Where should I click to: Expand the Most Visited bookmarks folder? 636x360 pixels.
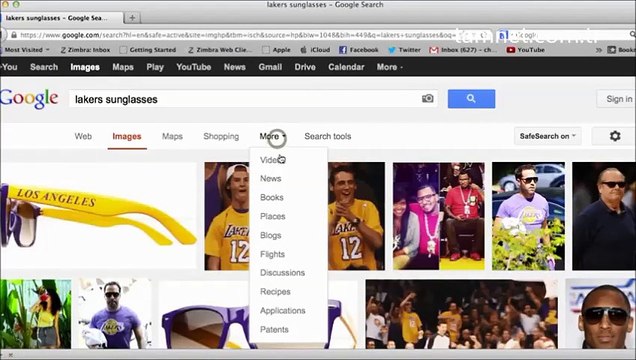27,50
